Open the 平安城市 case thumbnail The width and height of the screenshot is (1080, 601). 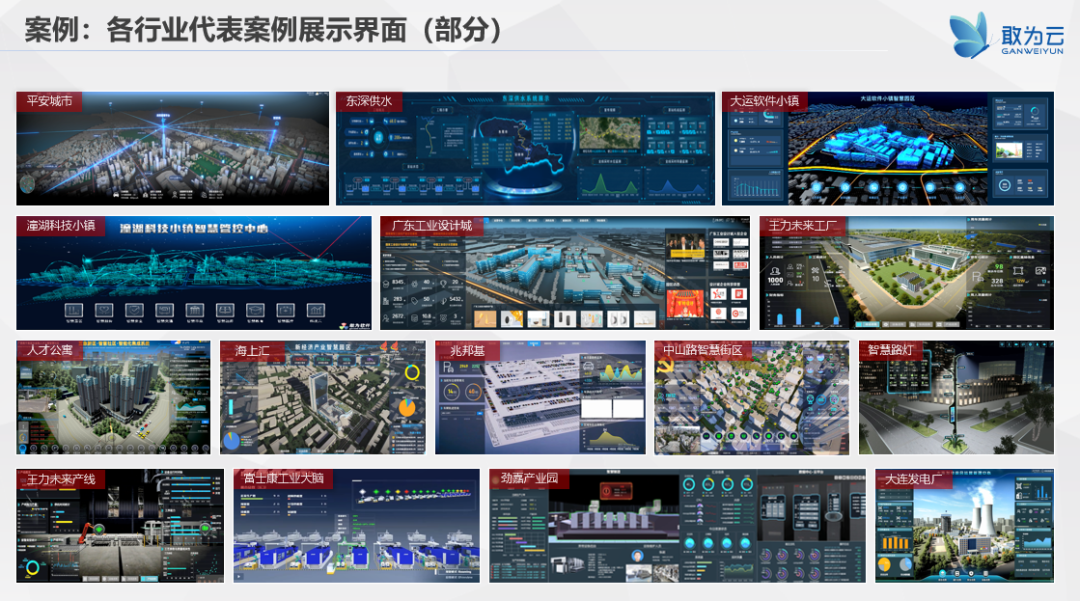tap(173, 148)
